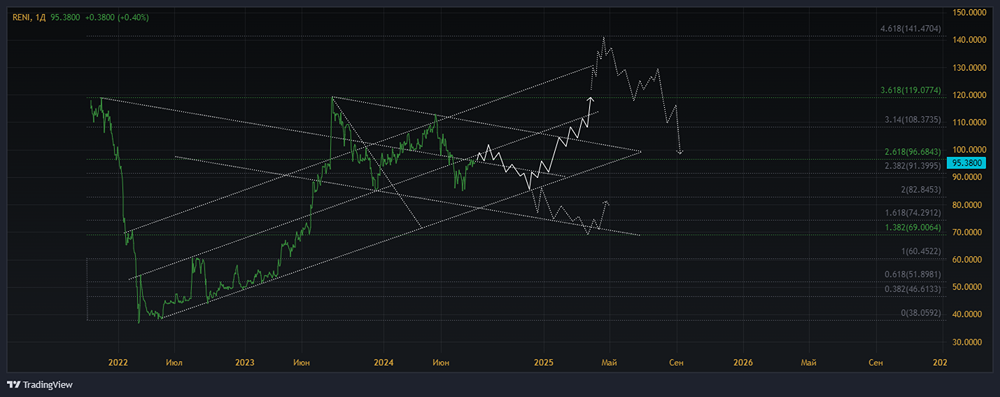Viewport: 1000px width, 397px height.
Task: Select Fibonacci label 0.382(46.6133)
Action: coord(913,290)
